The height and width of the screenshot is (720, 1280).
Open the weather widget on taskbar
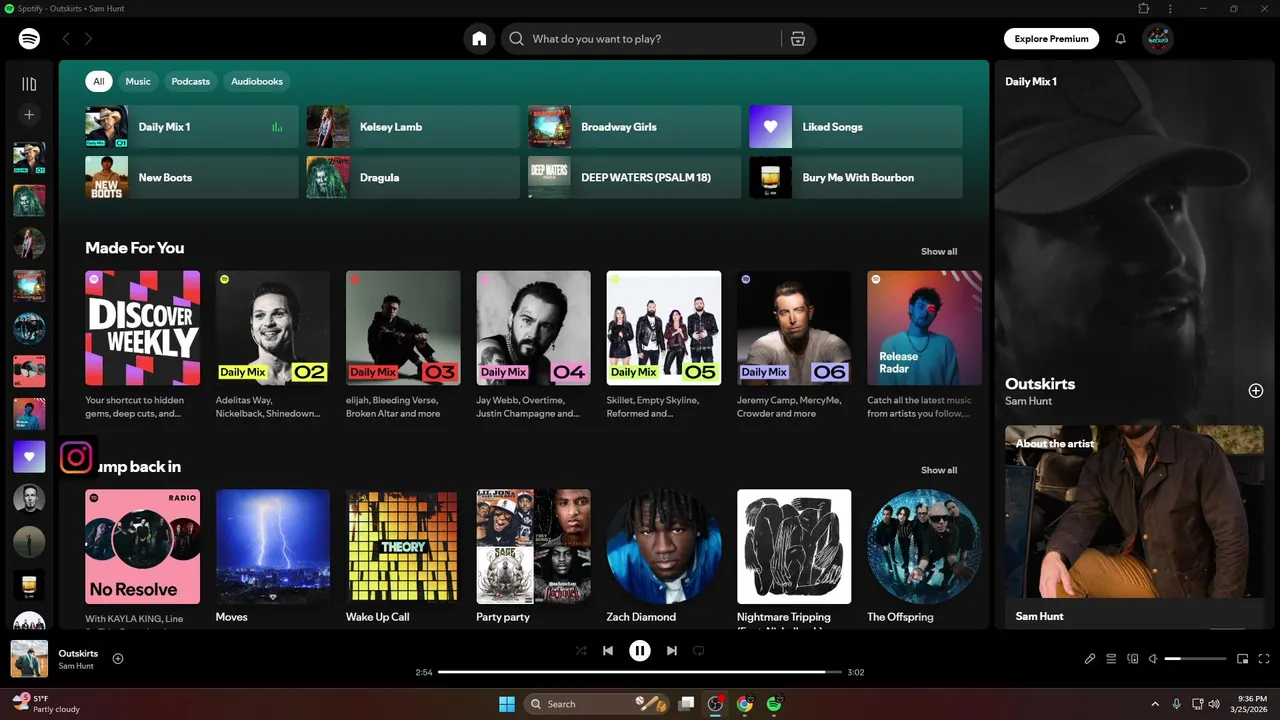45,703
